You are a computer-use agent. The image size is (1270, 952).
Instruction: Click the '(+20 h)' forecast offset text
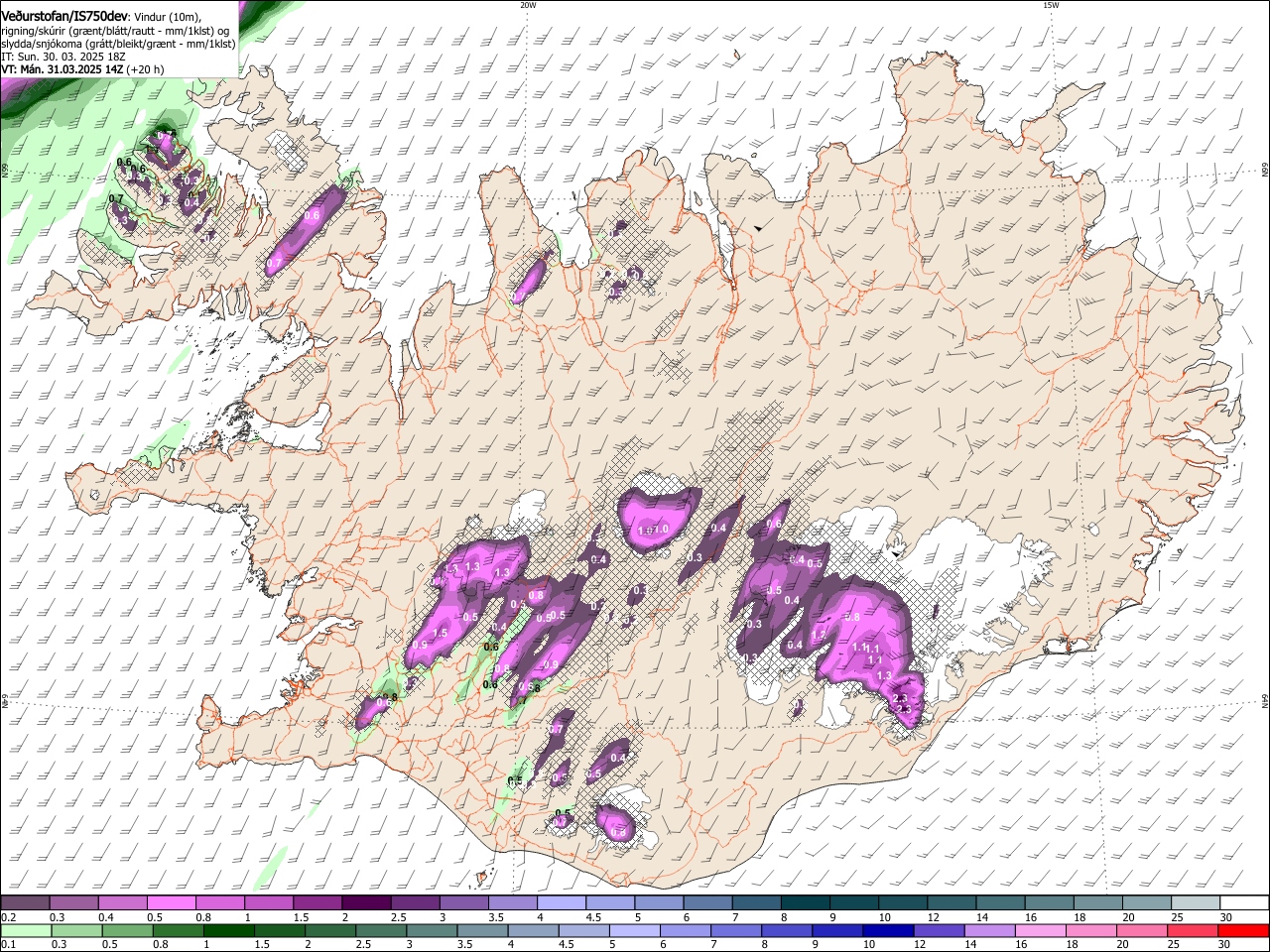pyautogui.click(x=146, y=69)
